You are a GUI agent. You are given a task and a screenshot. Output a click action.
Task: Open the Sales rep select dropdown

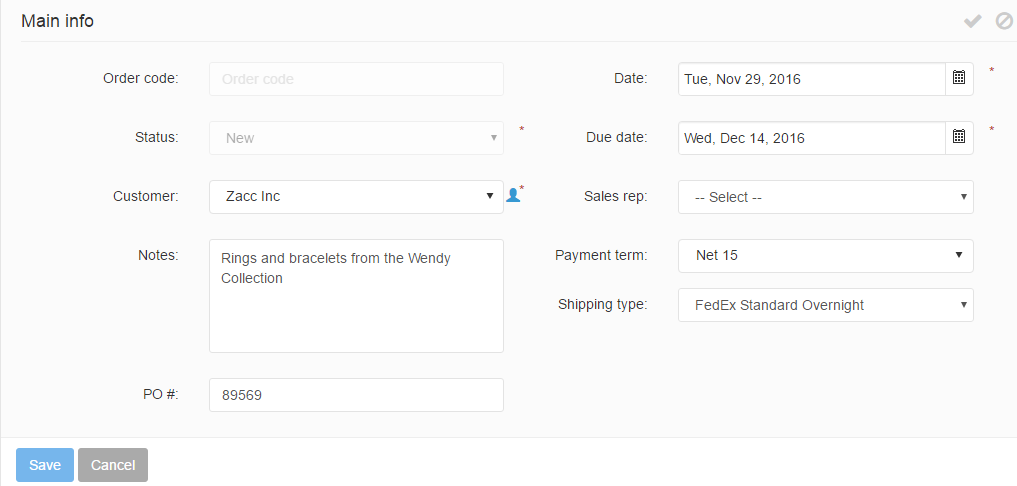(825, 197)
